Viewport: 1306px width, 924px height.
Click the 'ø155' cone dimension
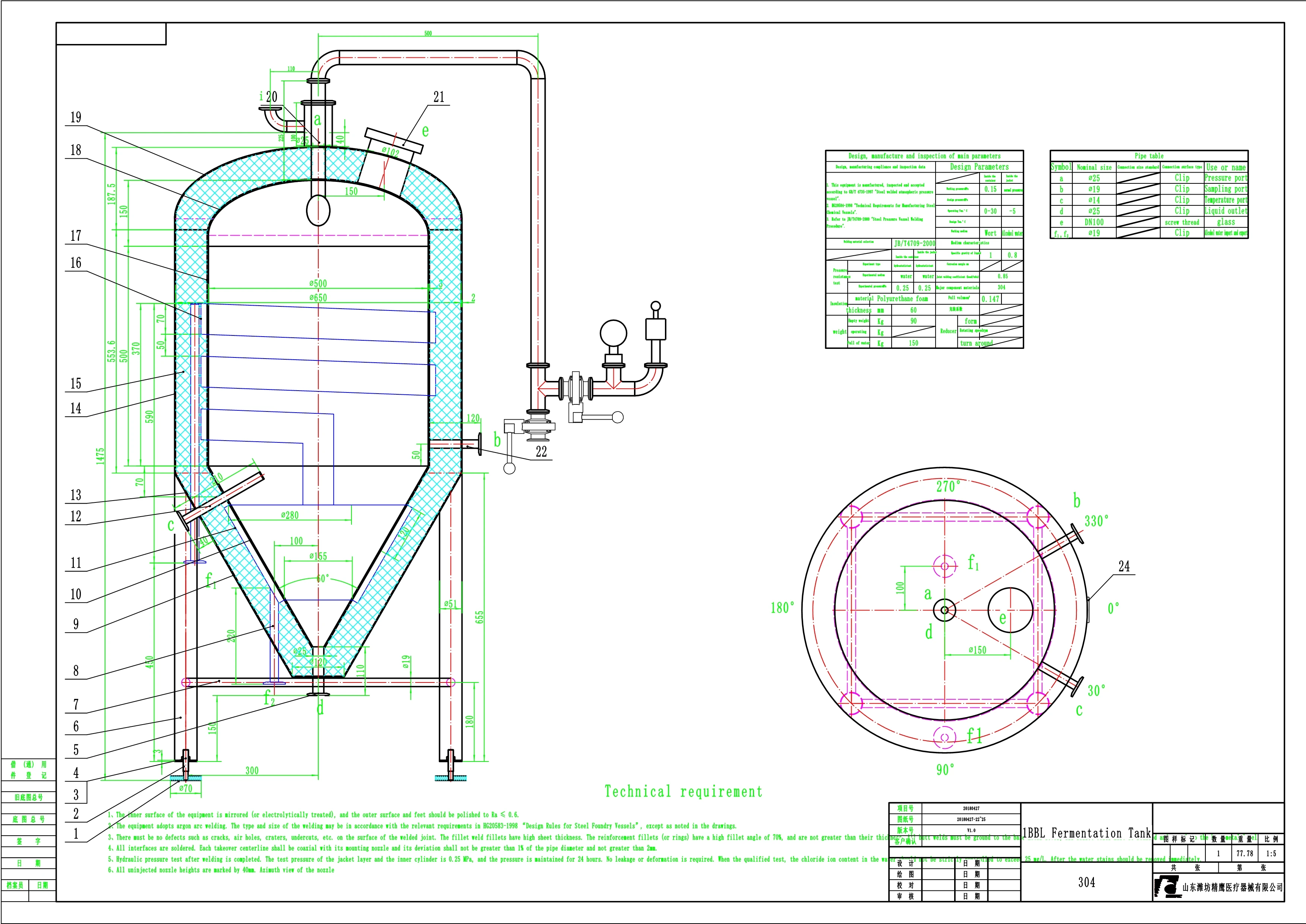click(x=318, y=556)
